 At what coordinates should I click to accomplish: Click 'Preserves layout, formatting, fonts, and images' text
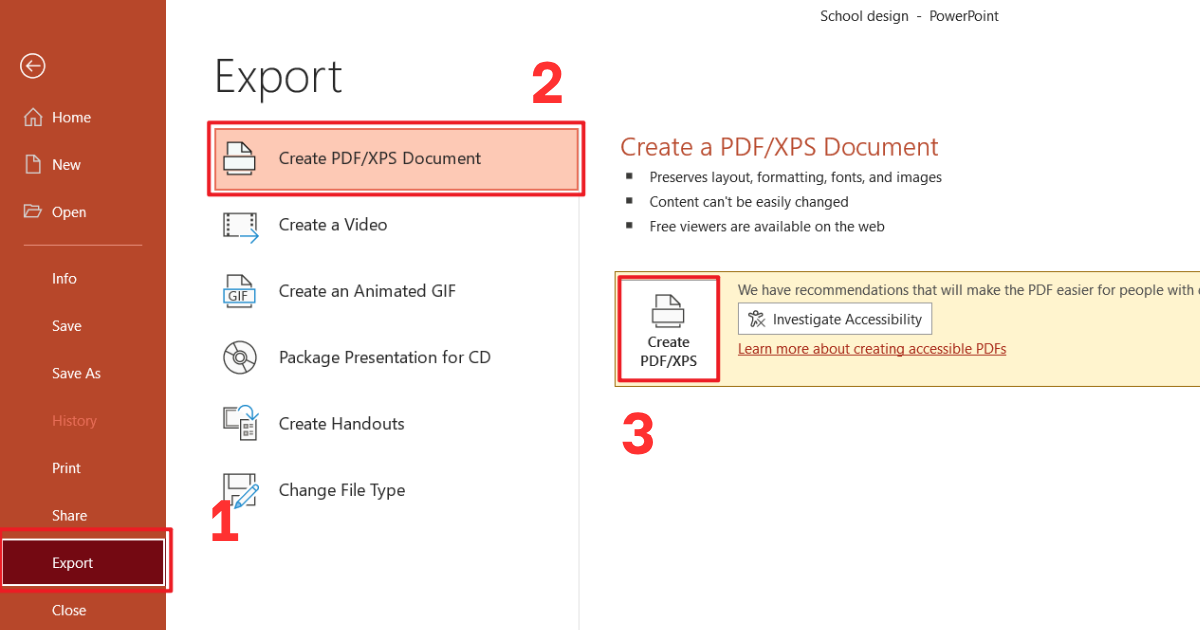(795, 177)
